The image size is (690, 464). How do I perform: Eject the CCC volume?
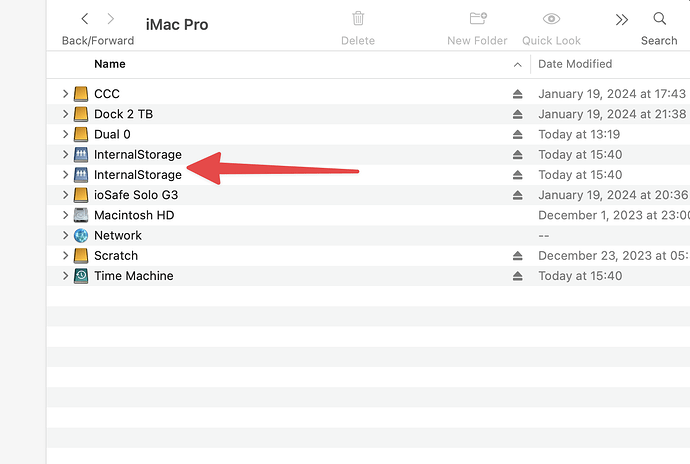517,94
